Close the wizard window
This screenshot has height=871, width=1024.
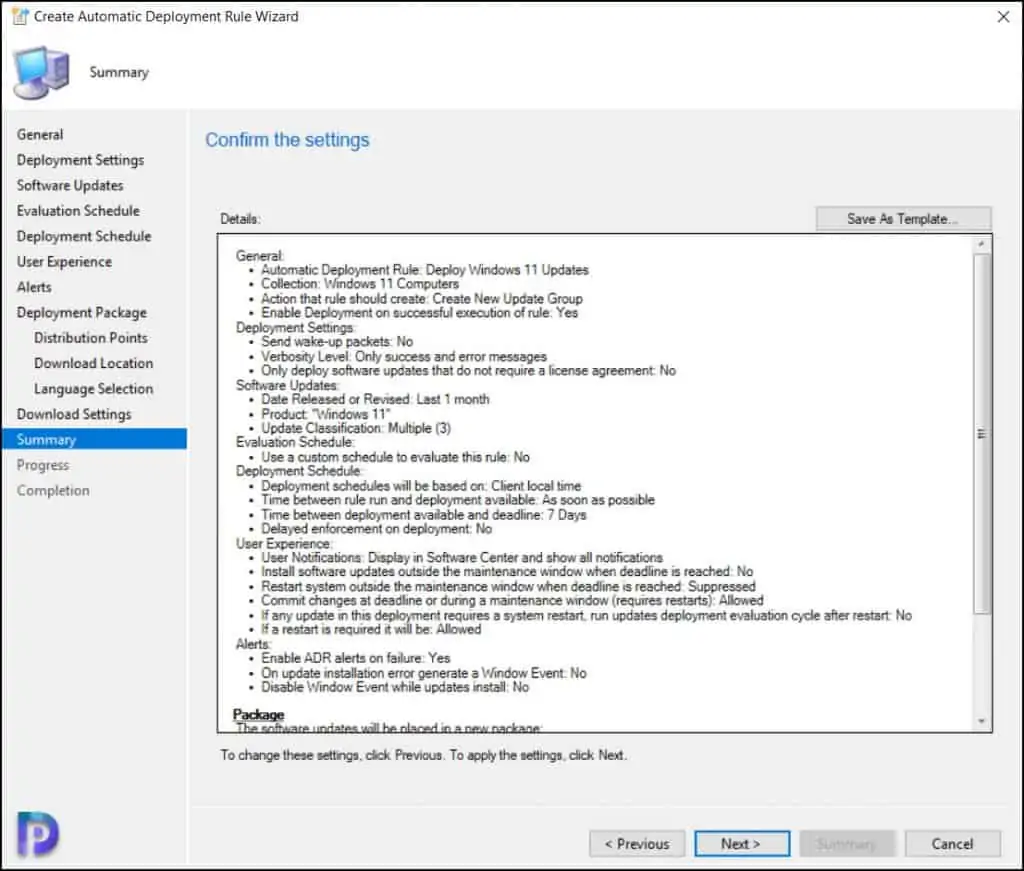click(1003, 17)
